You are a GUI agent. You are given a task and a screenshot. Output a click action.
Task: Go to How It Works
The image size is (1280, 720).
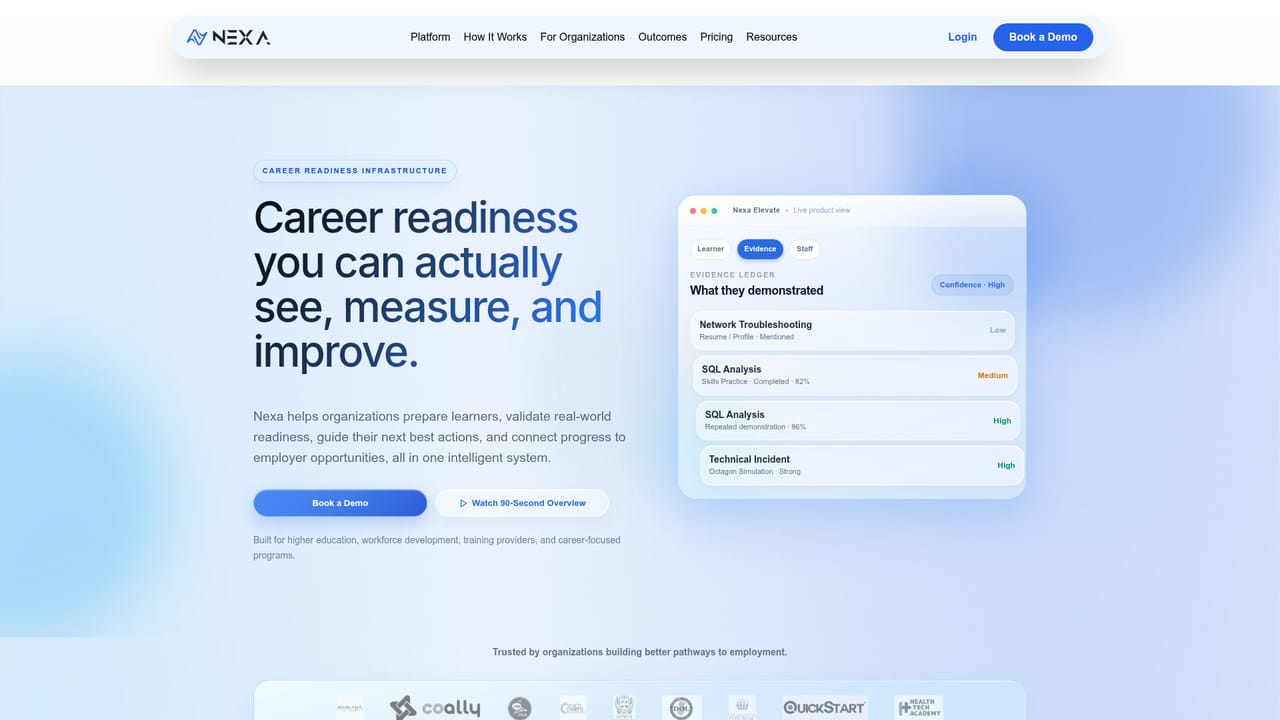(x=495, y=37)
